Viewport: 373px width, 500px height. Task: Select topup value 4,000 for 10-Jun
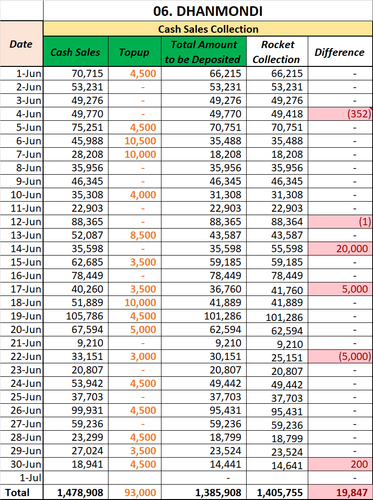(x=135, y=195)
